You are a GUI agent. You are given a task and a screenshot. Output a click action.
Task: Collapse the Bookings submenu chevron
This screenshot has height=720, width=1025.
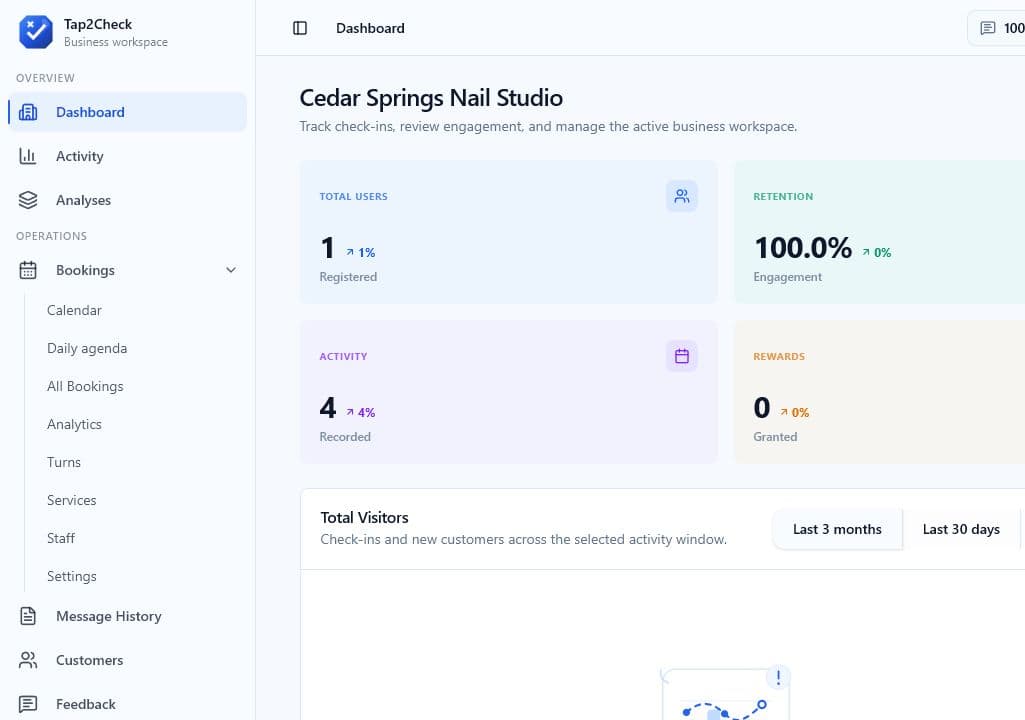tap(231, 270)
